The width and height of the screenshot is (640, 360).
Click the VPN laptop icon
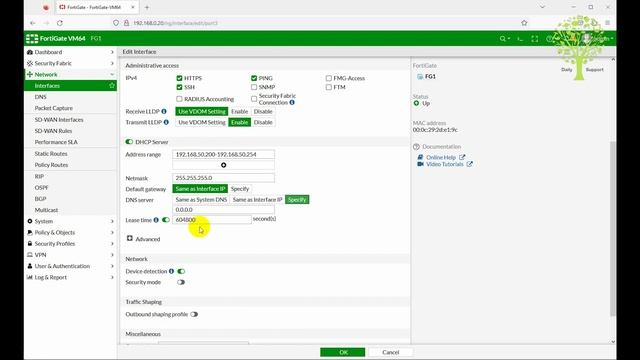pos(30,255)
